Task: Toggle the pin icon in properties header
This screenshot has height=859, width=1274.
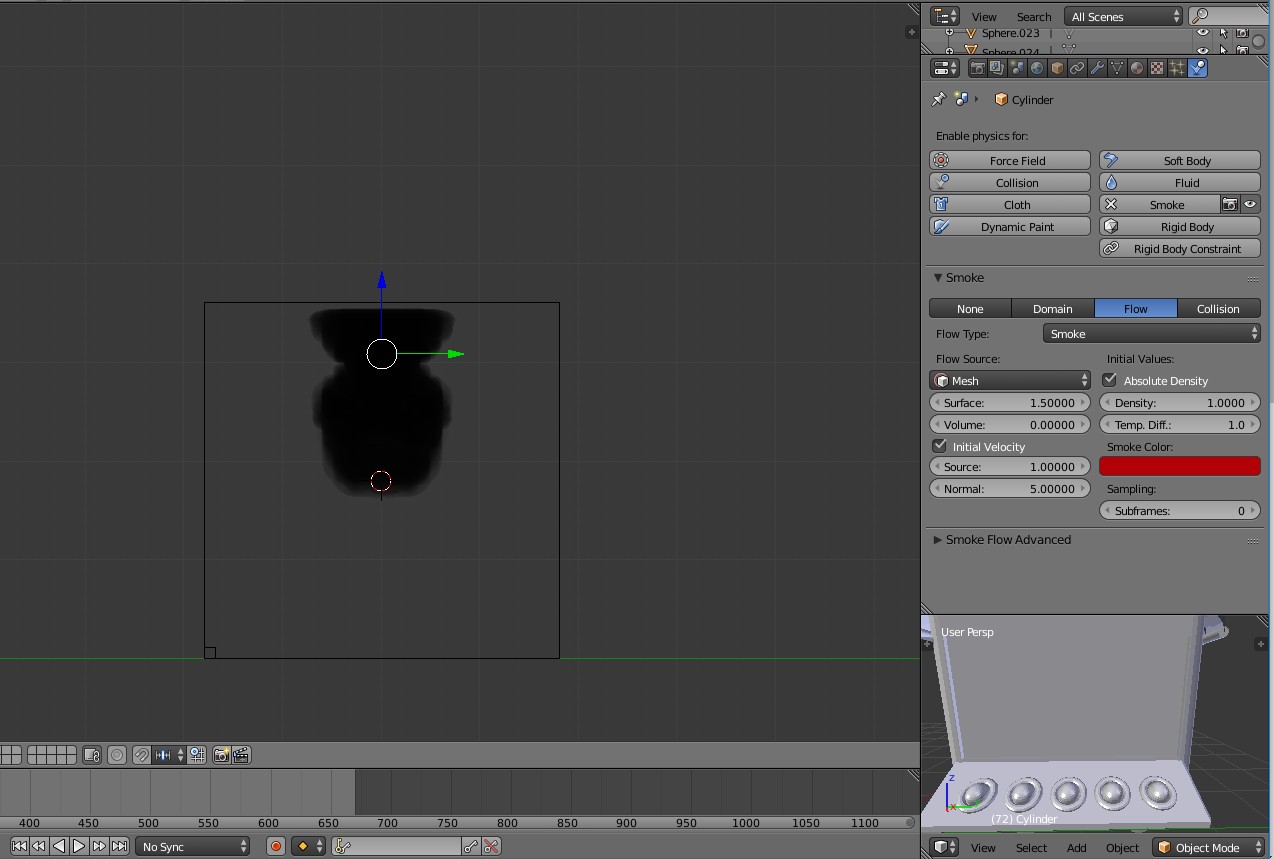Action: [938, 99]
